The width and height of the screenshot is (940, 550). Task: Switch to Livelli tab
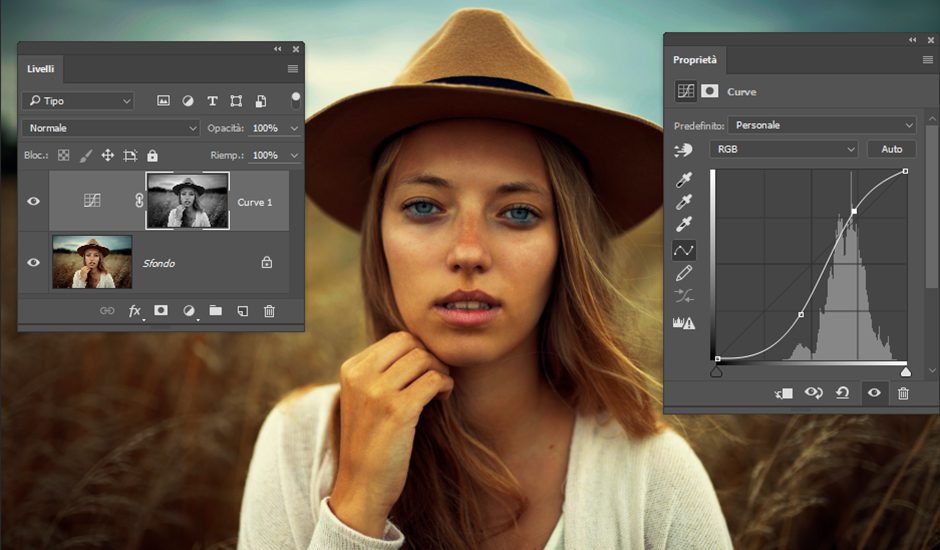[x=41, y=69]
